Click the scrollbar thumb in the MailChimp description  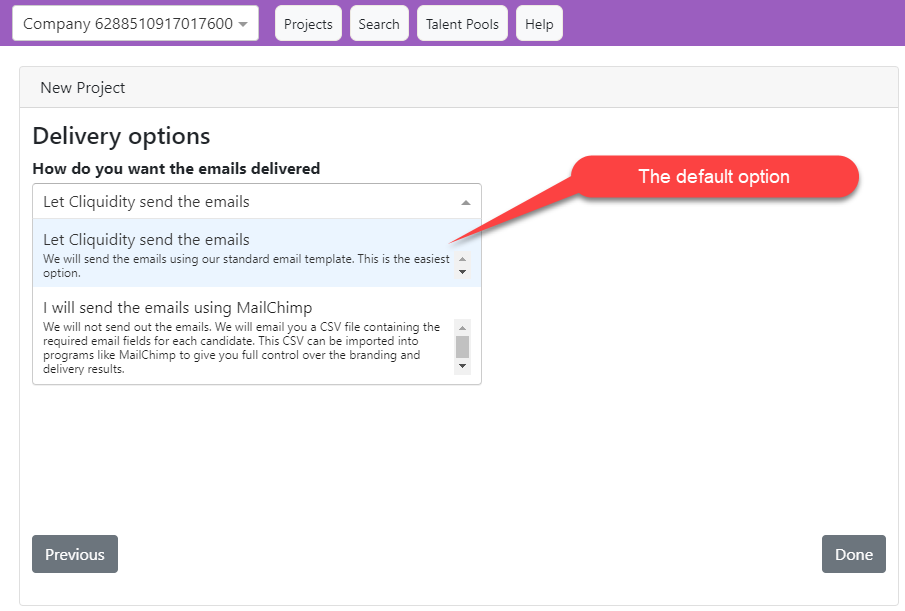point(462,346)
